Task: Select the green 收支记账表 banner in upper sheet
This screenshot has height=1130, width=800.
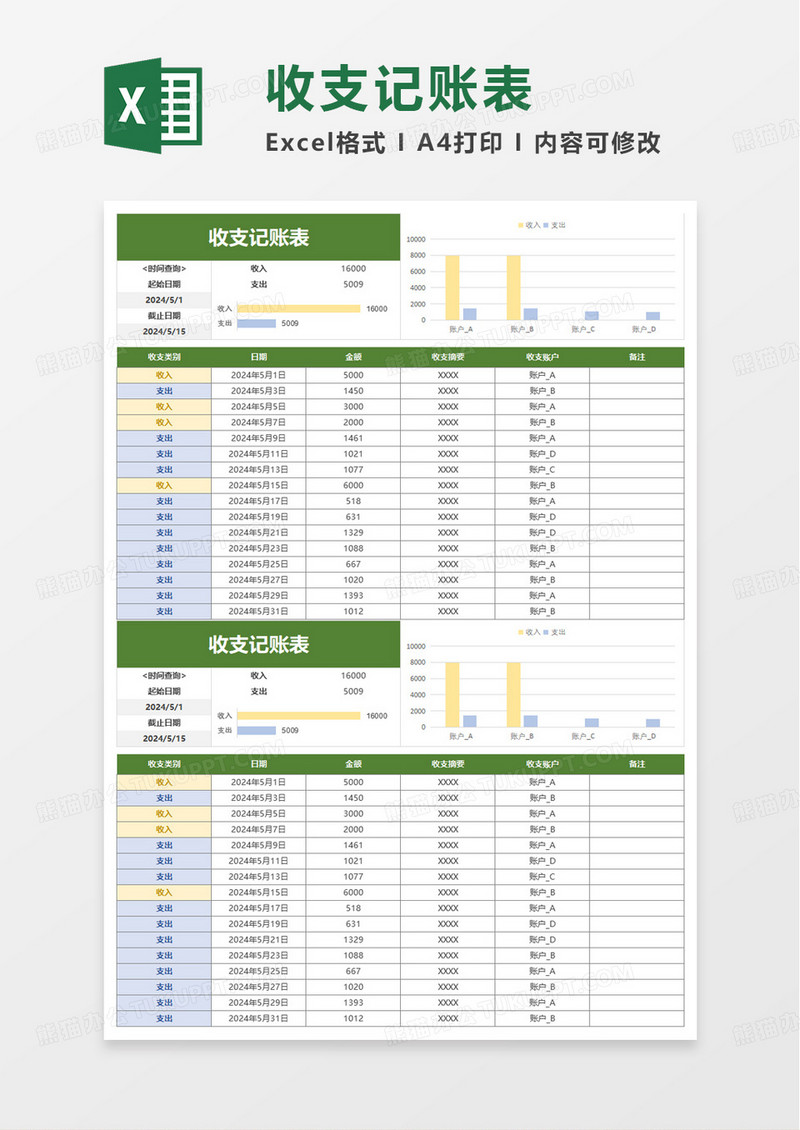Action: coord(259,237)
